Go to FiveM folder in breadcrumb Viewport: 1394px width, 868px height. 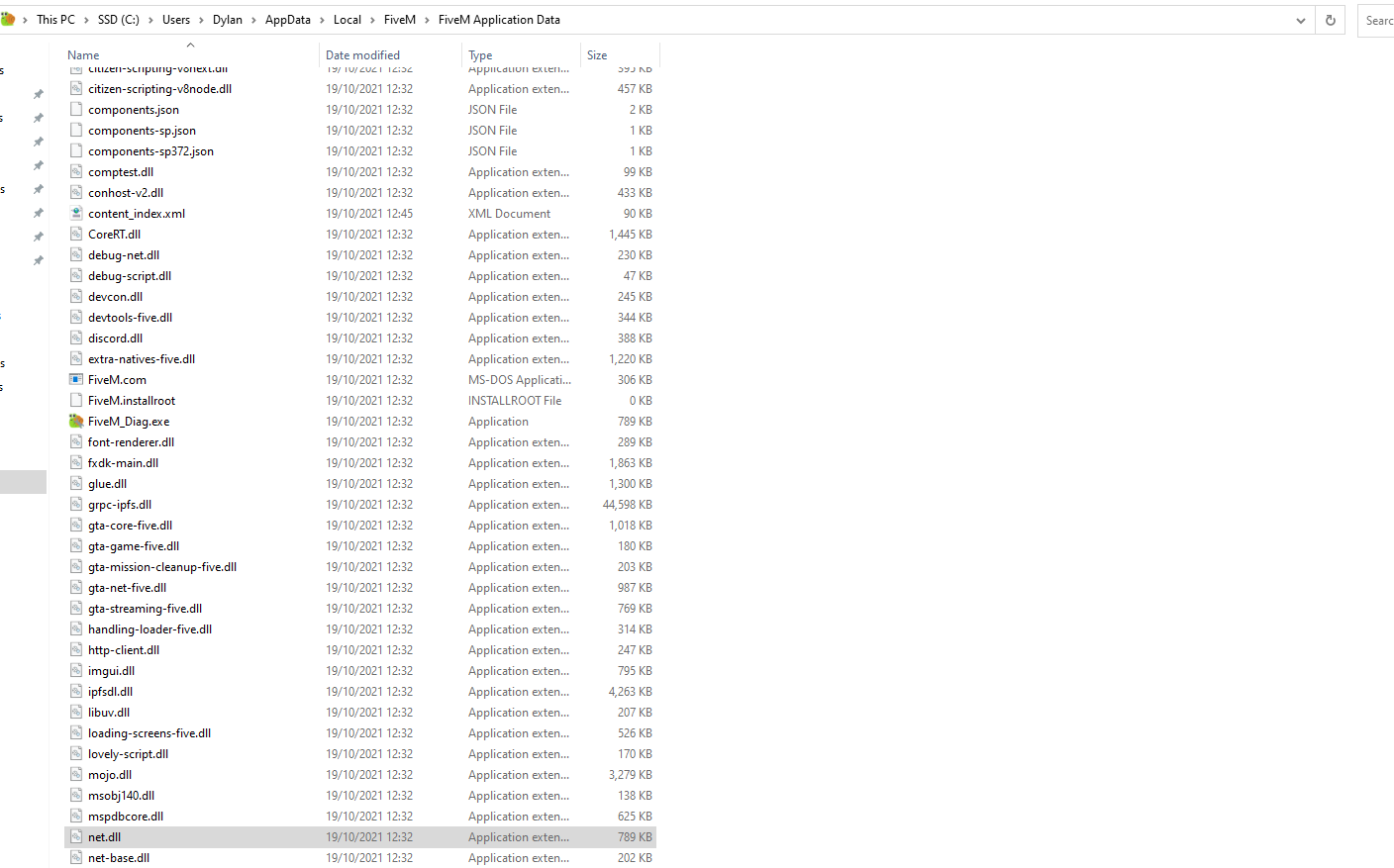point(400,20)
